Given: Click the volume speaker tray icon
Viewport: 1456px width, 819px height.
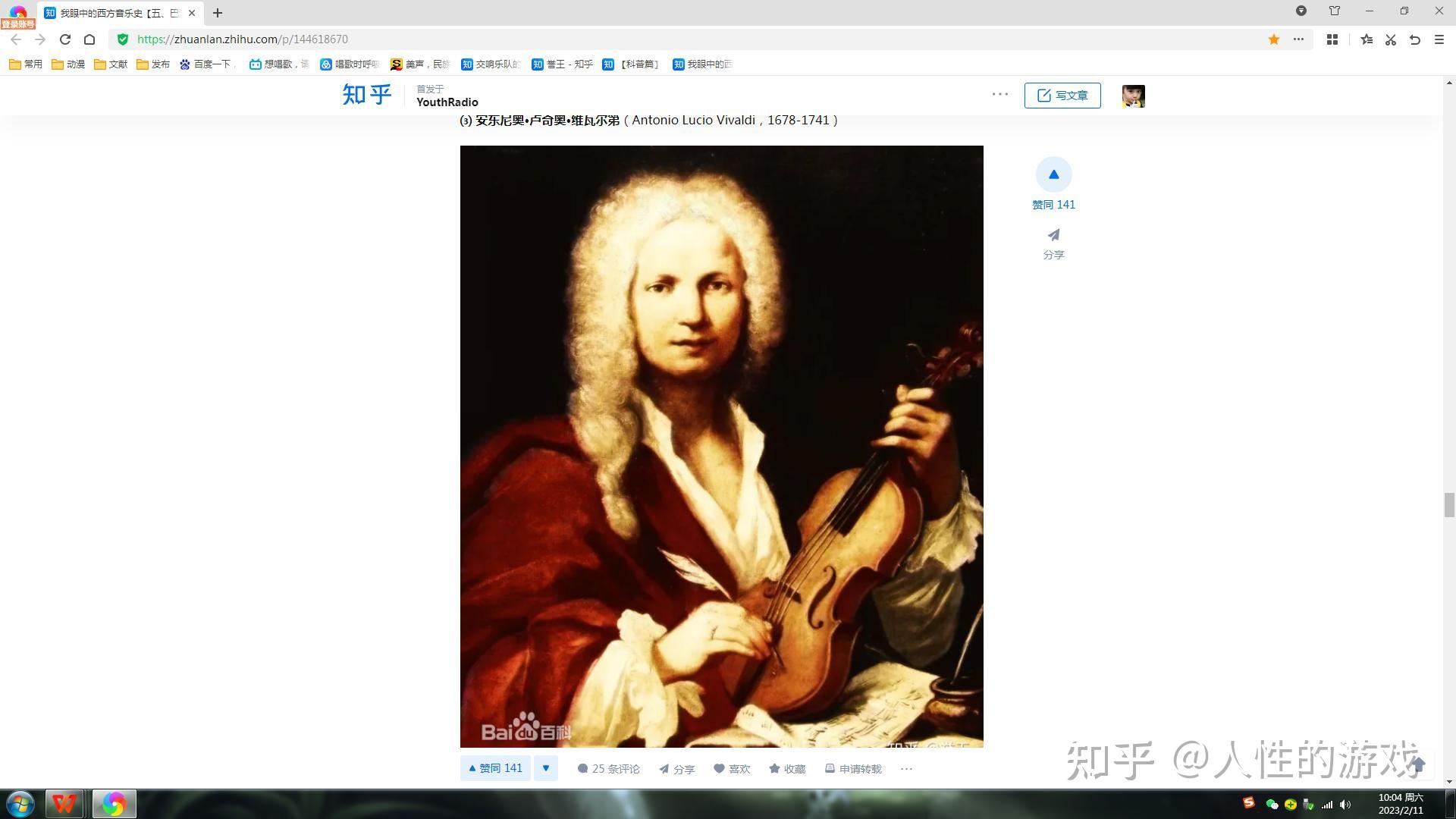Looking at the screenshot, I should coord(1345,805).
